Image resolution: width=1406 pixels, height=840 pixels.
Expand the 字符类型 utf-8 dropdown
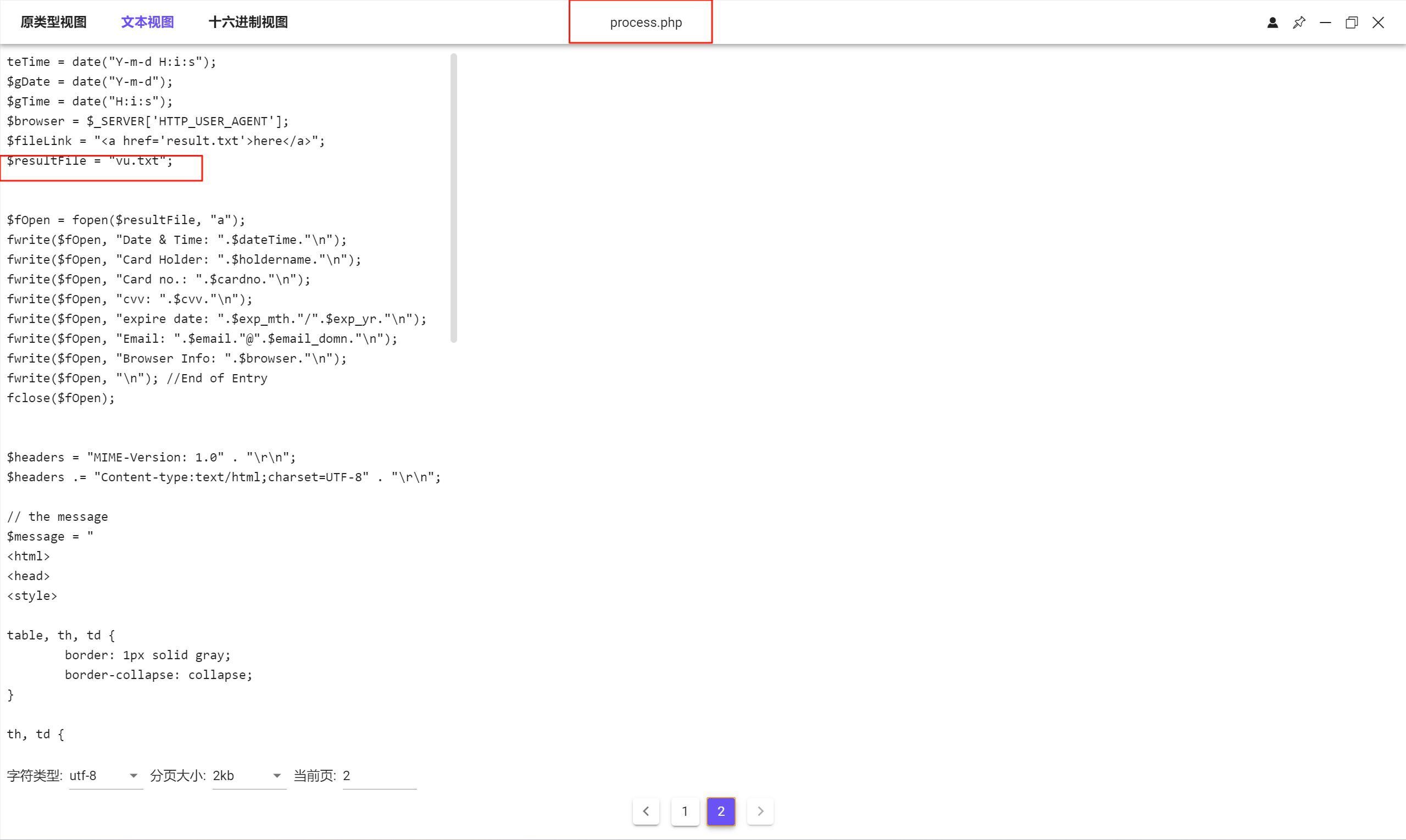[x=106, y=776]
